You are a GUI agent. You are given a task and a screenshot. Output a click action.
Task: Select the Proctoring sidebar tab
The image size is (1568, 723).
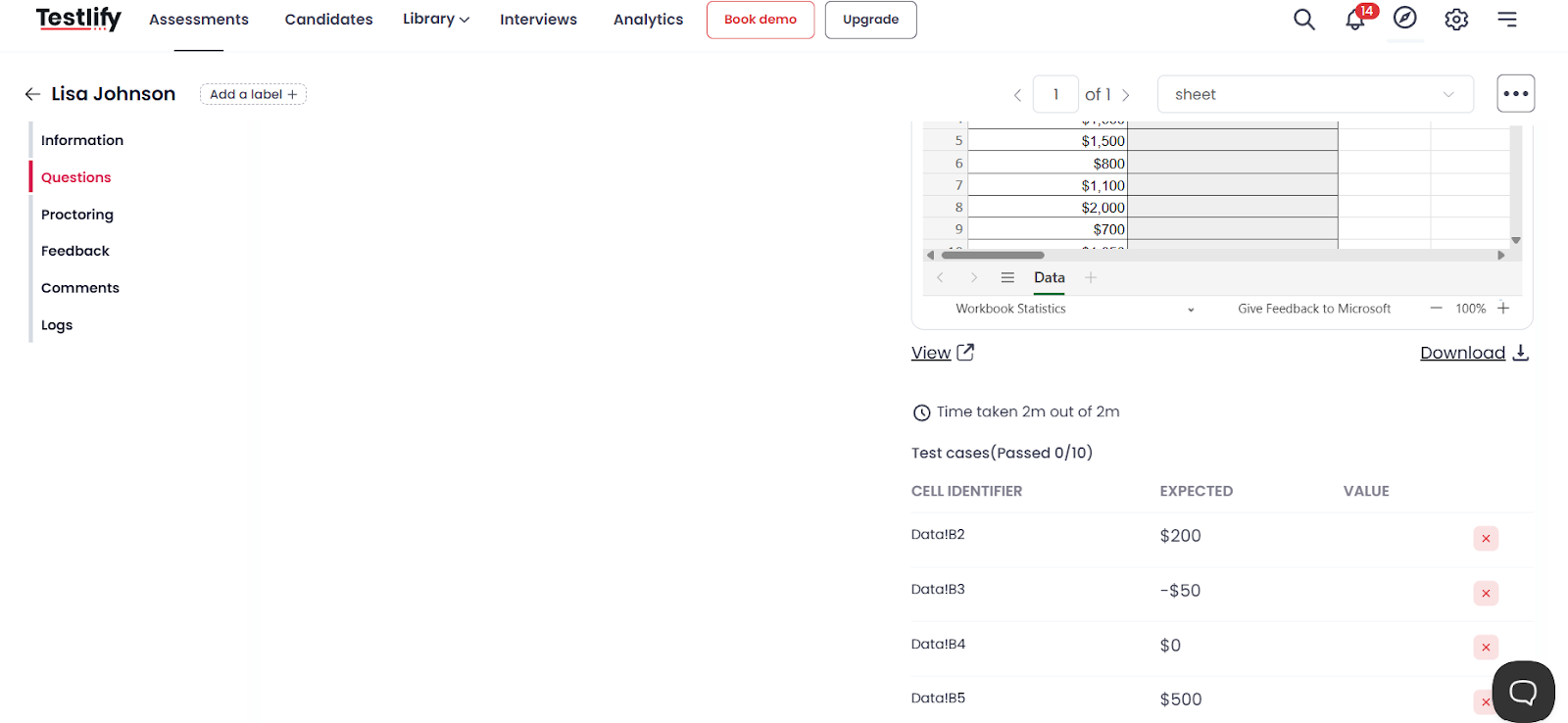77,215
